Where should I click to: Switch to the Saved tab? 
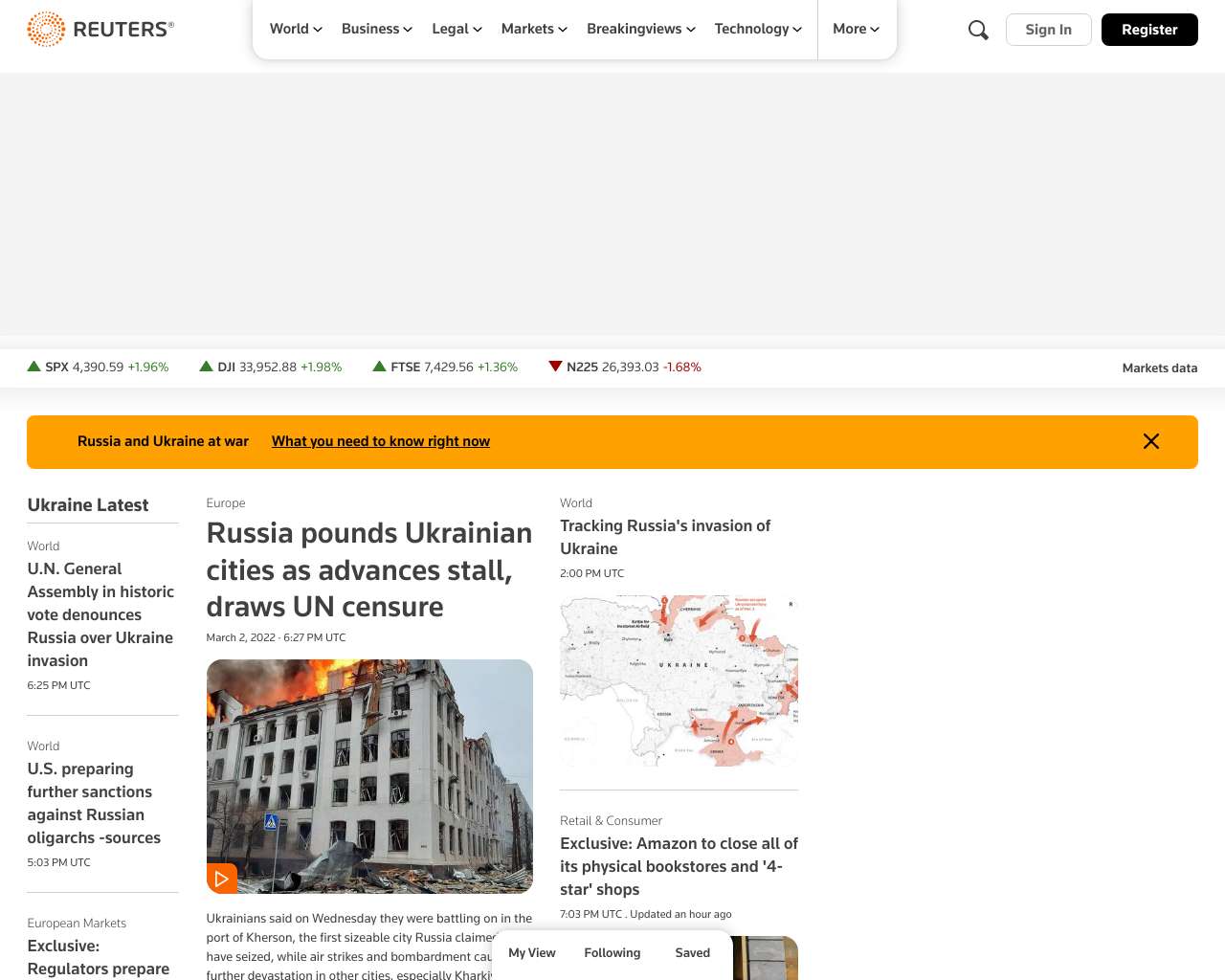[x=692, y=953]
